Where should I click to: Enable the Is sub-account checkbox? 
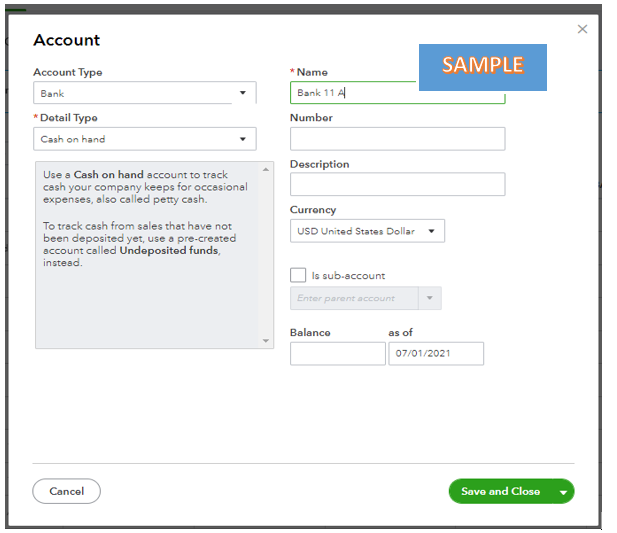click(x=298, y=275)
